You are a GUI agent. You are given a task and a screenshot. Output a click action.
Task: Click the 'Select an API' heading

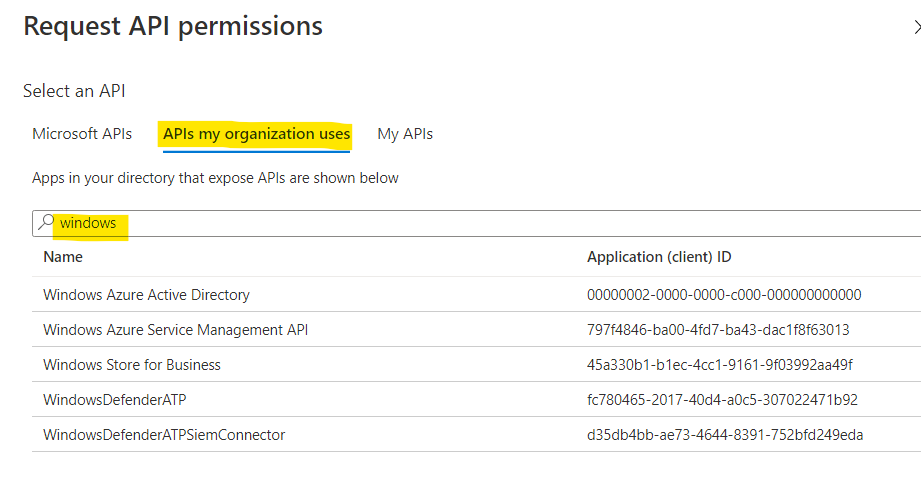click(74, 91)
